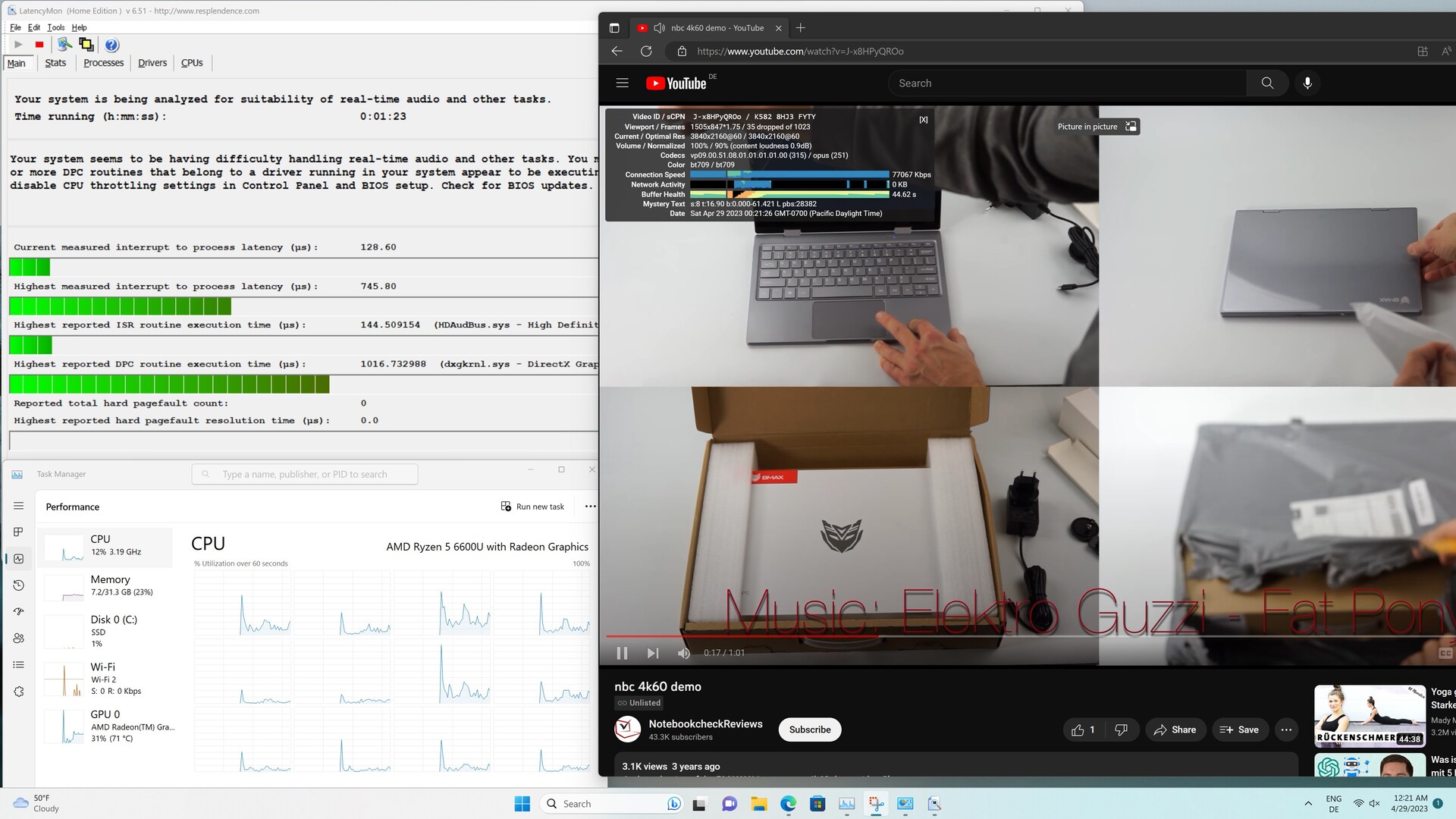Switch to the Processes tab in LatencyMon
The width and height of the screenshot is (1456, 819).
pos(103,63)
